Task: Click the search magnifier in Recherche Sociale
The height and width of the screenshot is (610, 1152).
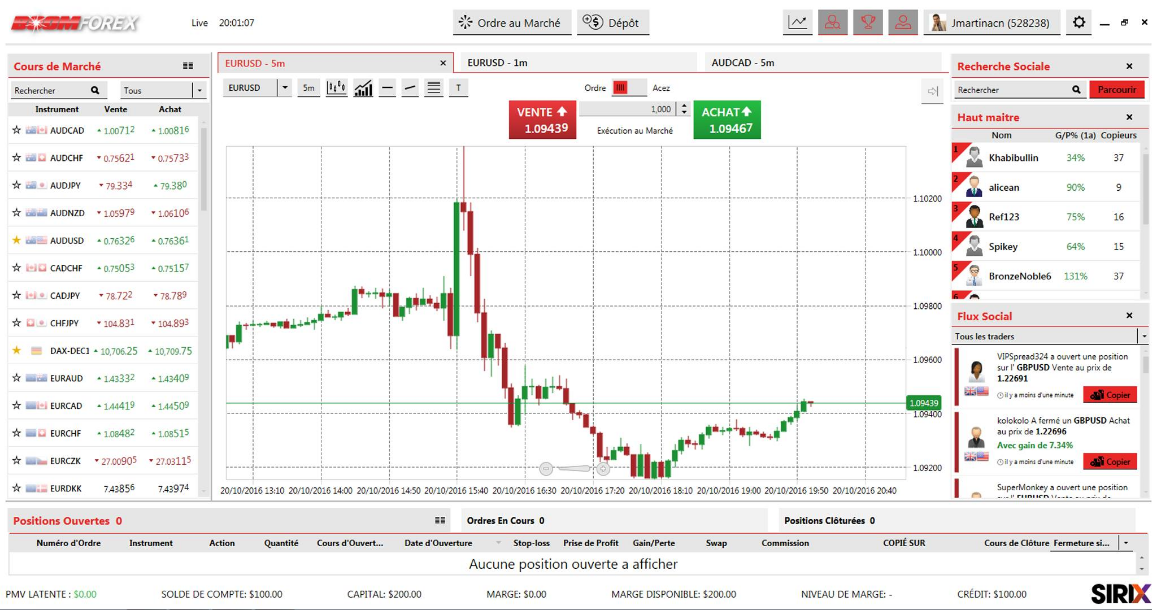Action: tap(1076, 90)
